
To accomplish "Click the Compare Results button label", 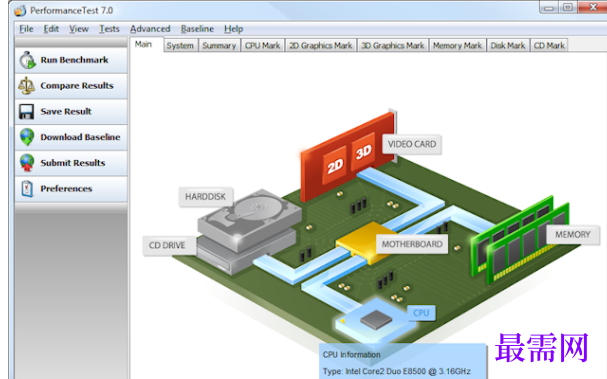I will [x=77, y=86].
